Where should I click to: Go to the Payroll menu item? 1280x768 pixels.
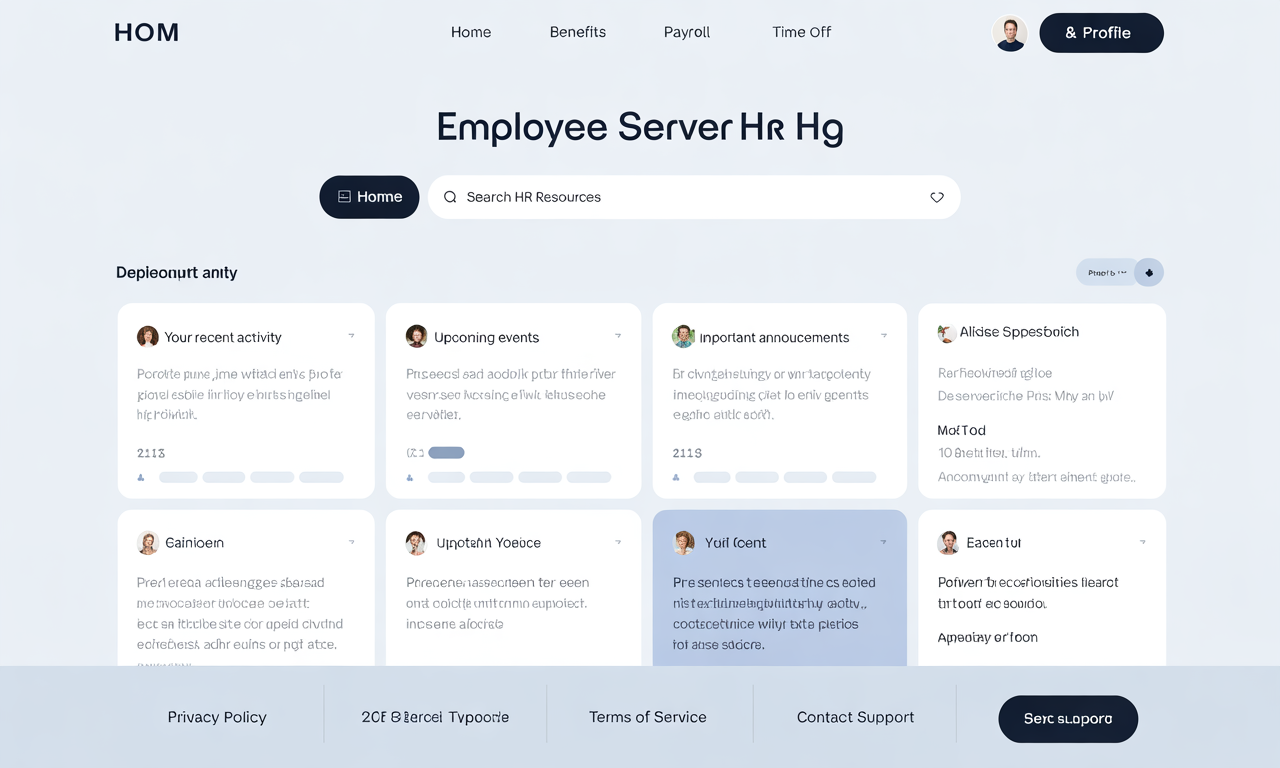tap(686, 32)
